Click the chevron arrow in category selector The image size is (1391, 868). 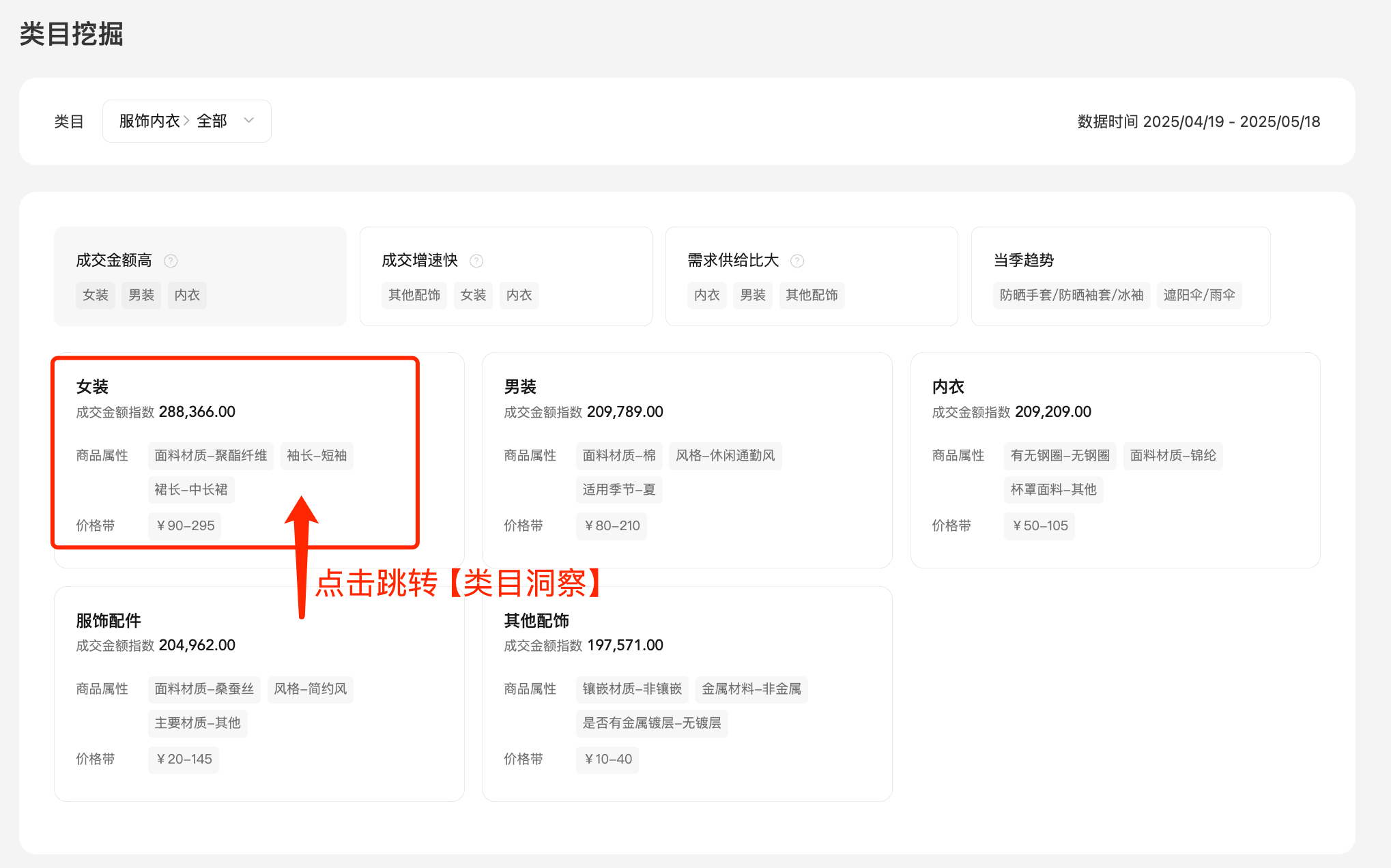click(x=249, y=121)
